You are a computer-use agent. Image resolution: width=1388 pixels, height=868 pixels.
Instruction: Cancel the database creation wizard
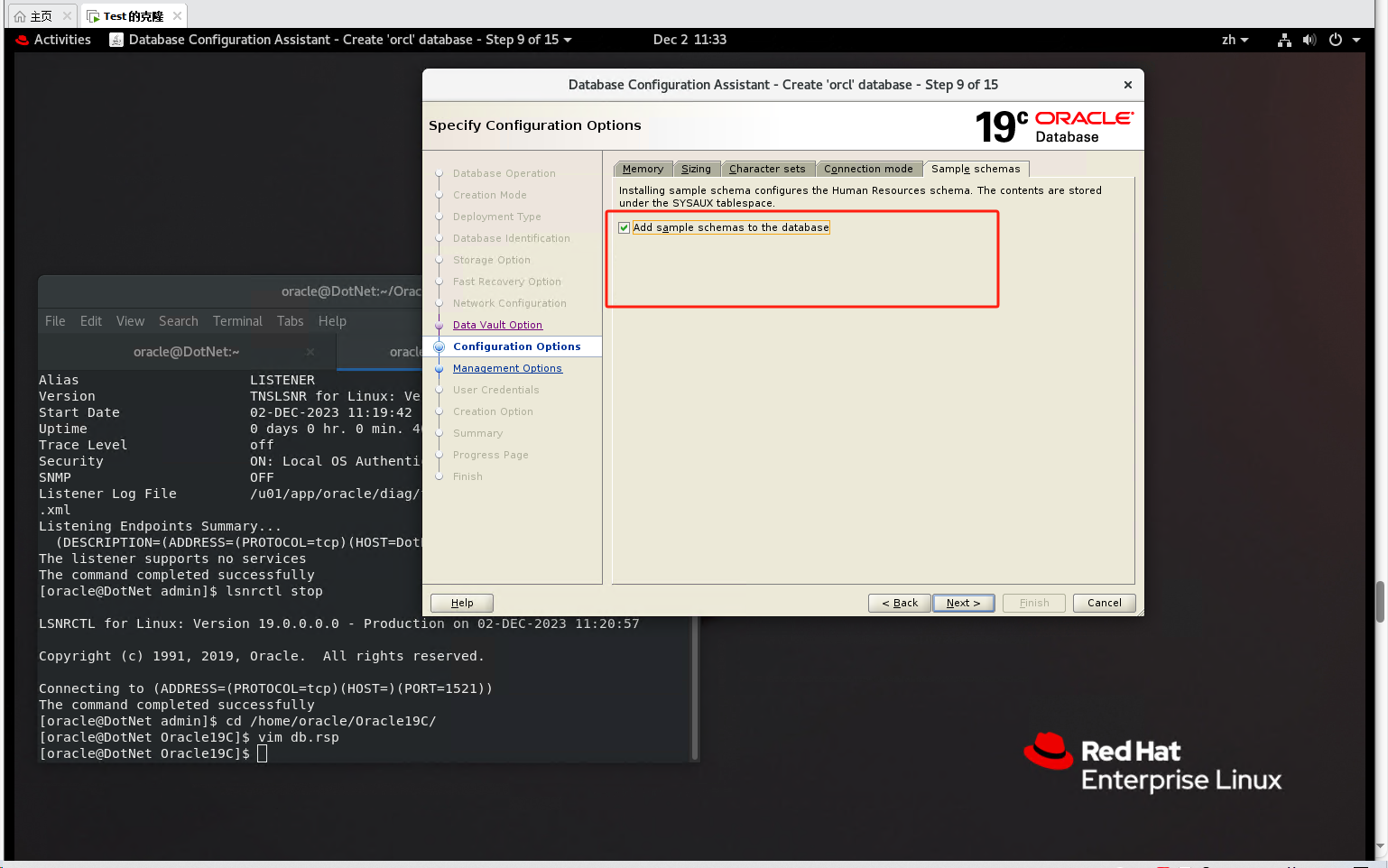(1104, 603)
